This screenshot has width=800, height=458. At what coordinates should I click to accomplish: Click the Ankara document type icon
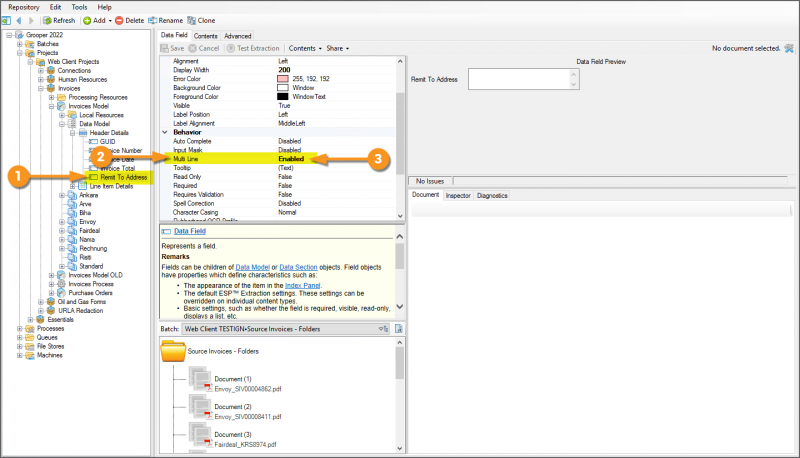point(72,195)
